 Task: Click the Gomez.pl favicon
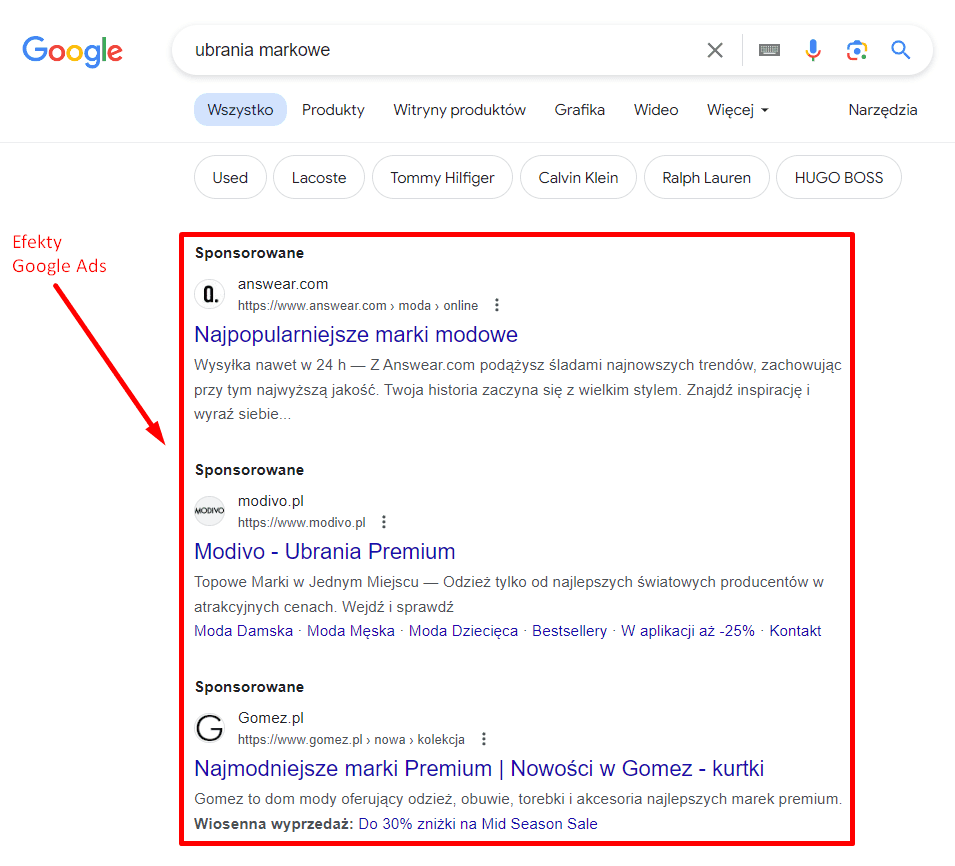click(x=210, y=728)
